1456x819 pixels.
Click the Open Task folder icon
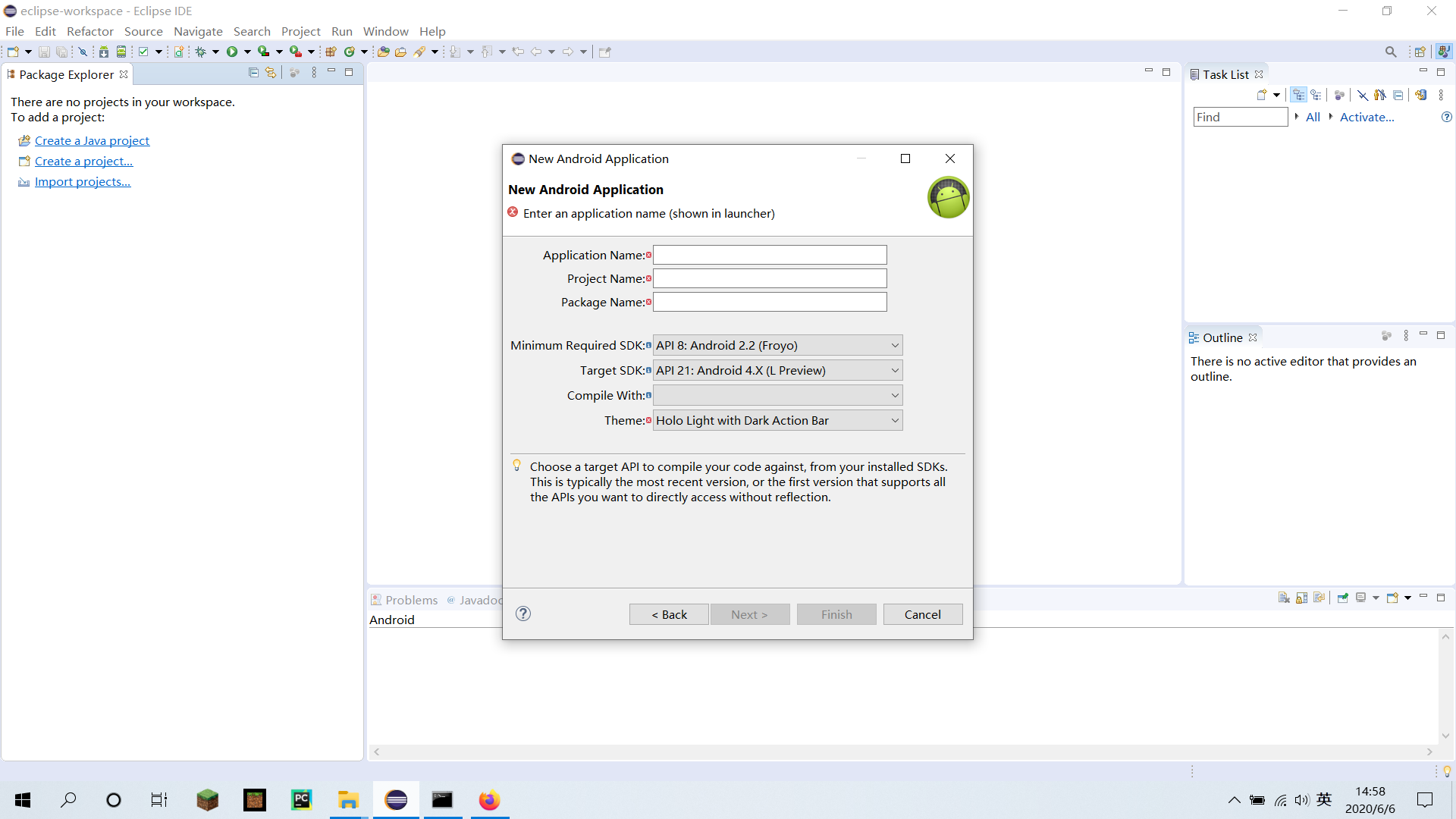(401, 52)
